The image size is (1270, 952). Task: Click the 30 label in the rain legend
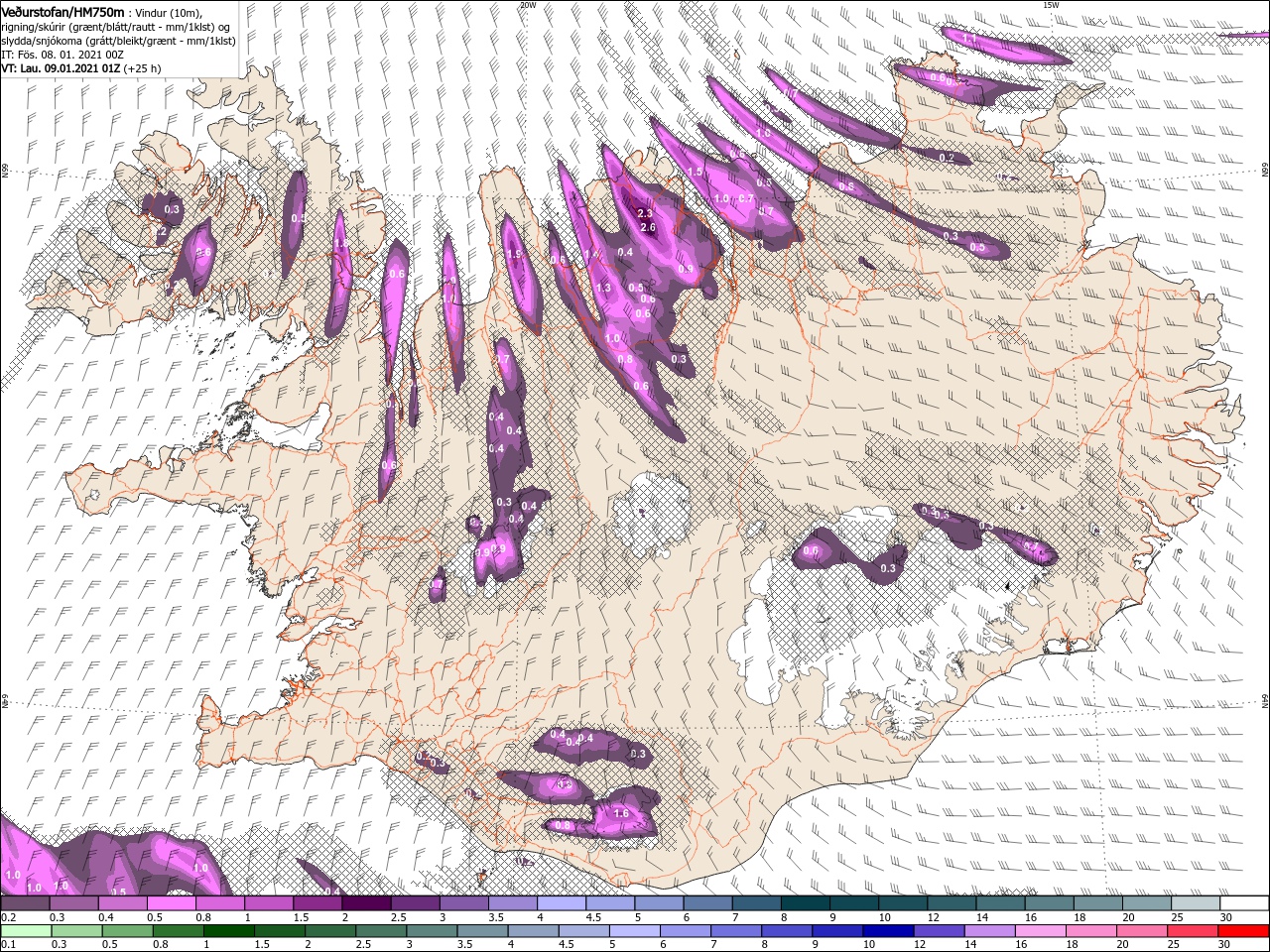pyautogui.click(x=1226, y=944)
